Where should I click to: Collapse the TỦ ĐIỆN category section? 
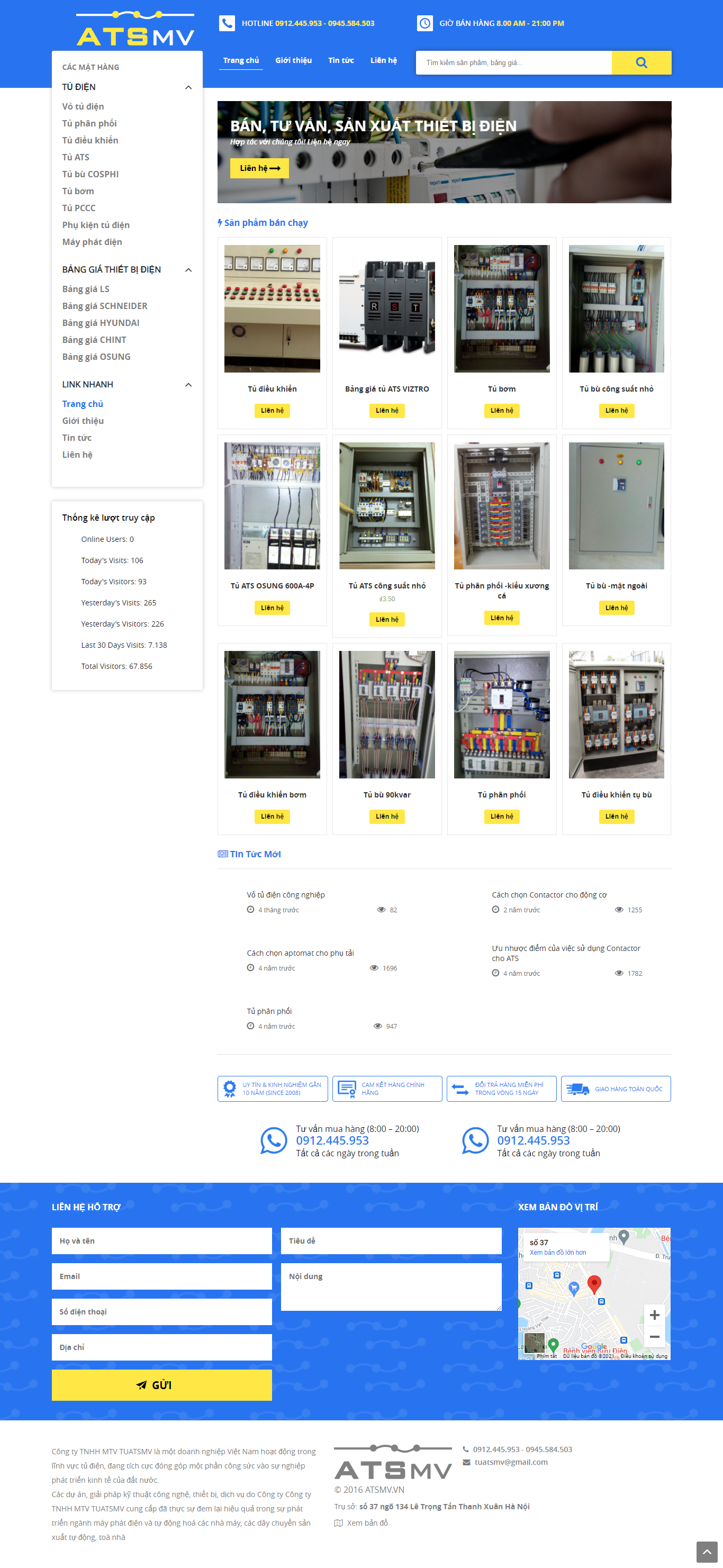(x=188, y=87)
